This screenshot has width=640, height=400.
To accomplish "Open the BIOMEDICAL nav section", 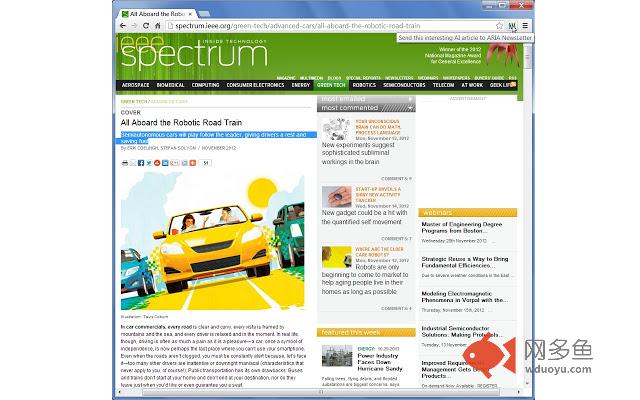I will [170, 85].
